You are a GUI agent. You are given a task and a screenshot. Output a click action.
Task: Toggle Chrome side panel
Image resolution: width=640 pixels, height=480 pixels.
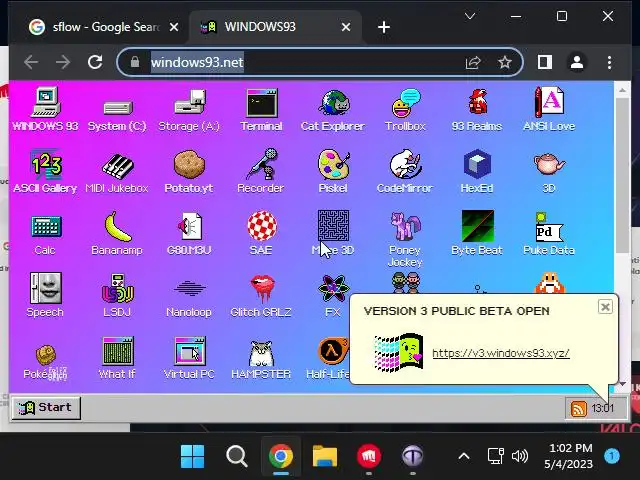pos(544,62)
